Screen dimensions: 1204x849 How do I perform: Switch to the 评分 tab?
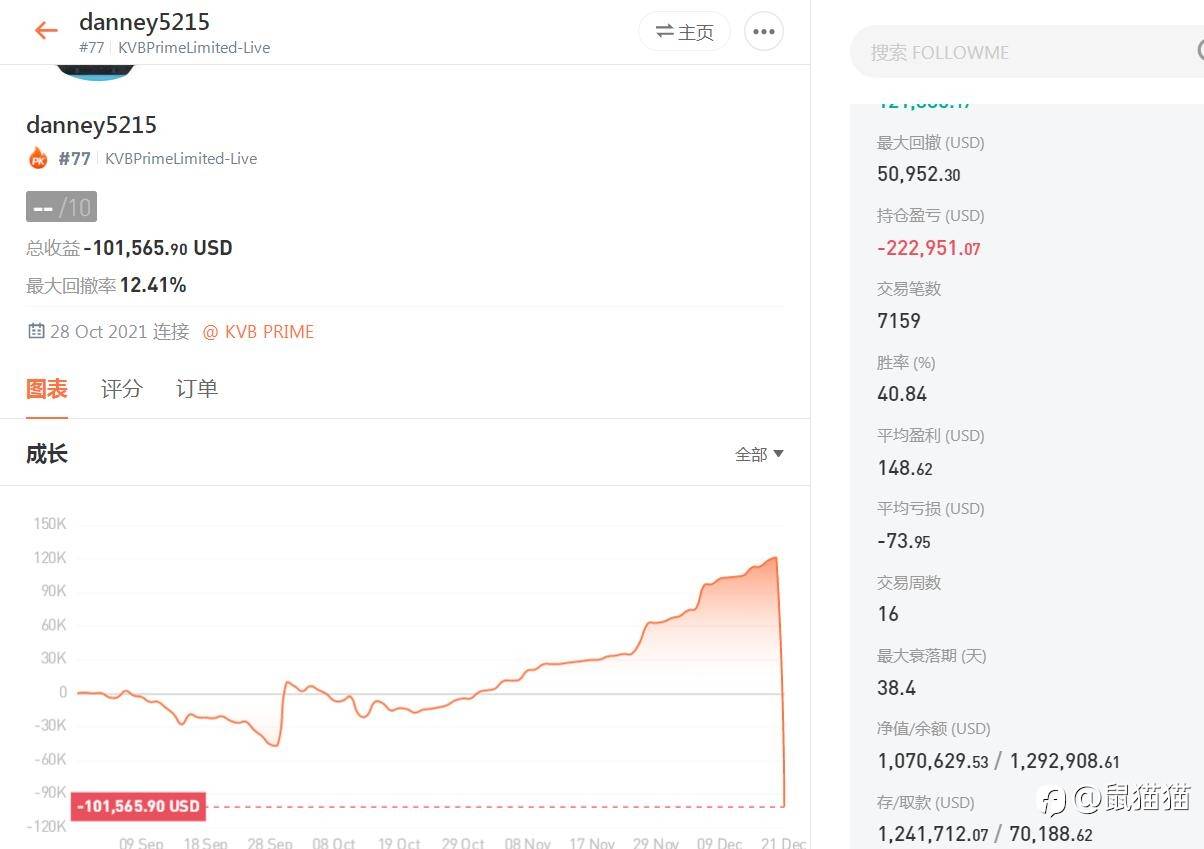click(121, 389)
